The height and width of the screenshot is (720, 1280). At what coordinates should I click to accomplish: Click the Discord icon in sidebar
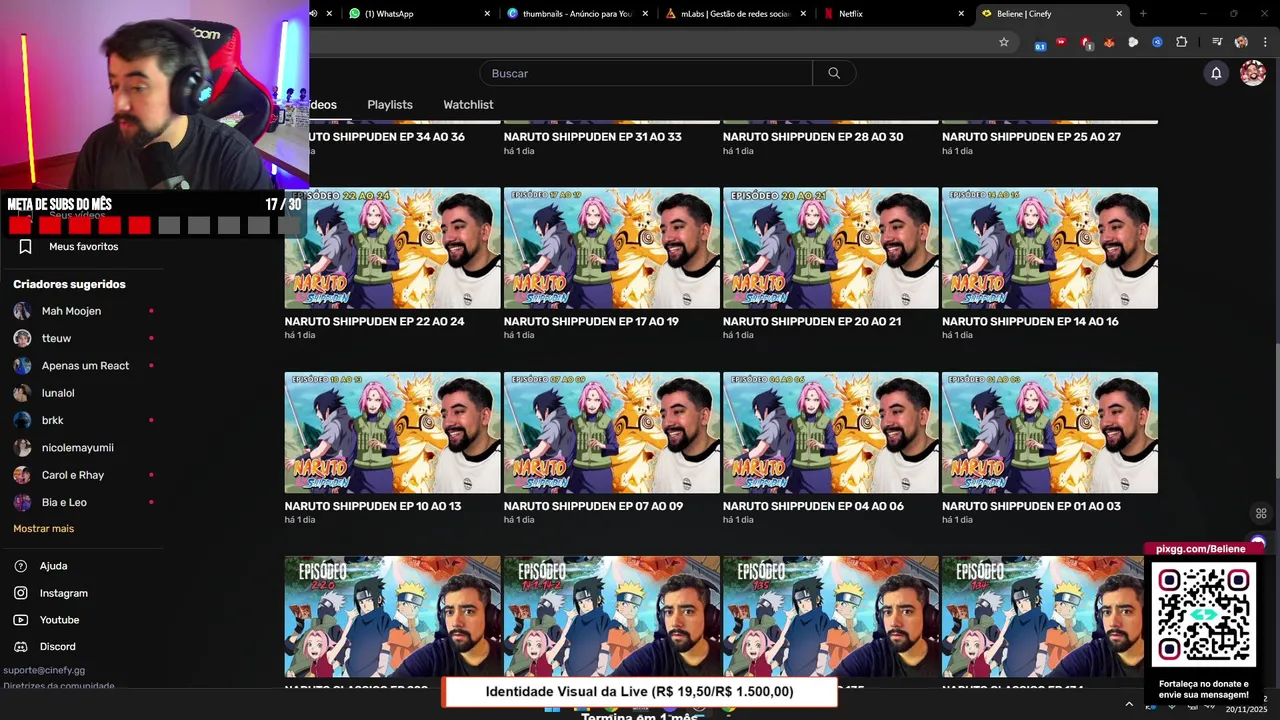[x=21, y=646]
